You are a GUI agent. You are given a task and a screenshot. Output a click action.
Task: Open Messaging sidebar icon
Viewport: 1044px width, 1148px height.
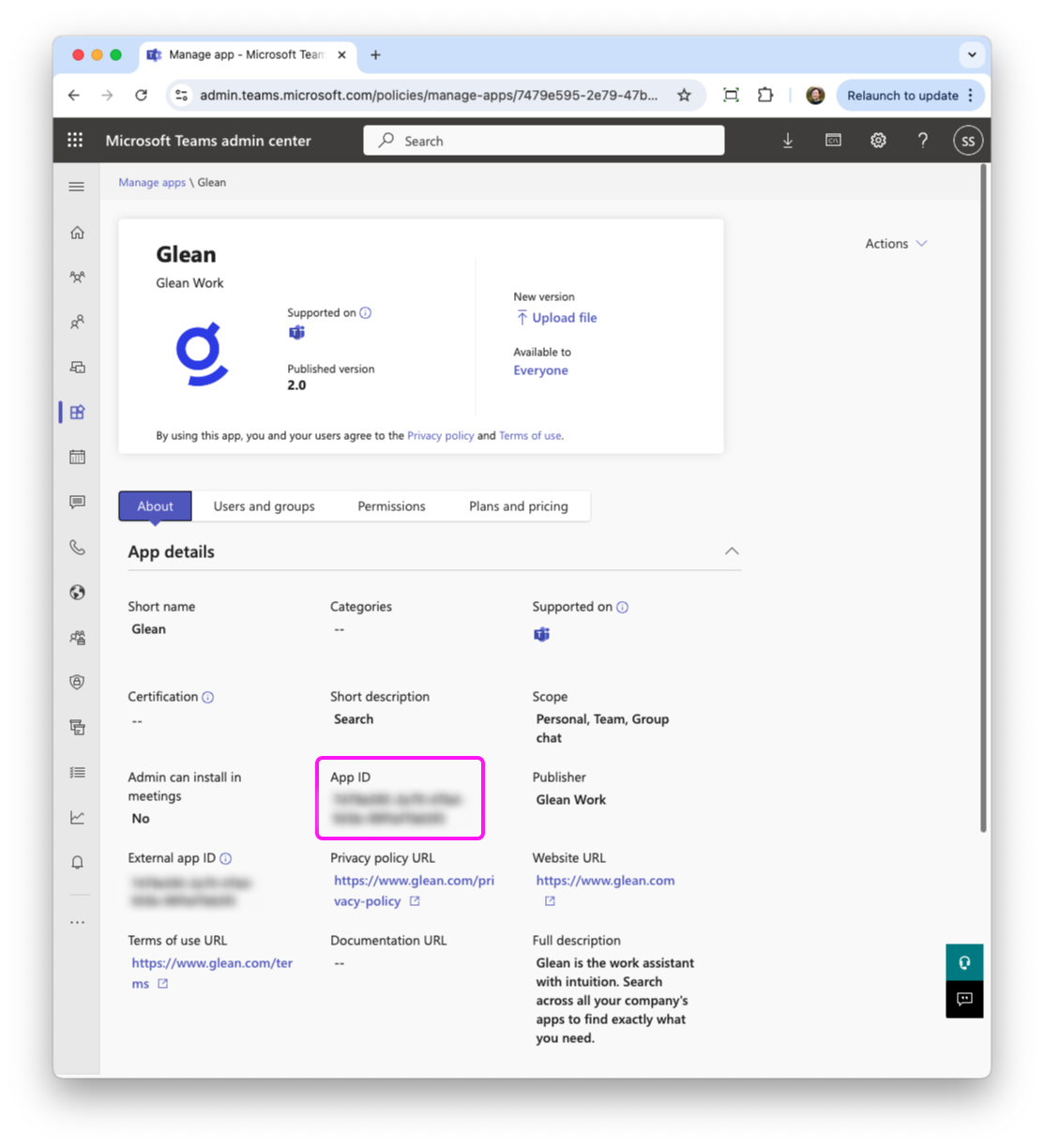tap(77, 502)
